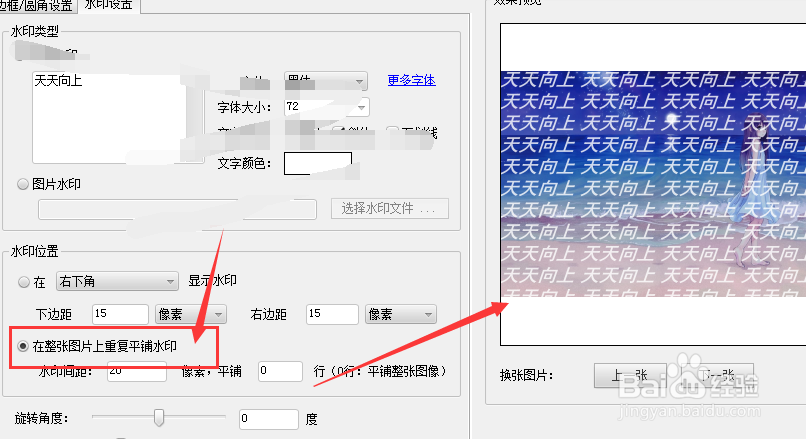Click the 平铺 rows number field
The width and height of the screenshot is (806, 439).
[280, 371]
